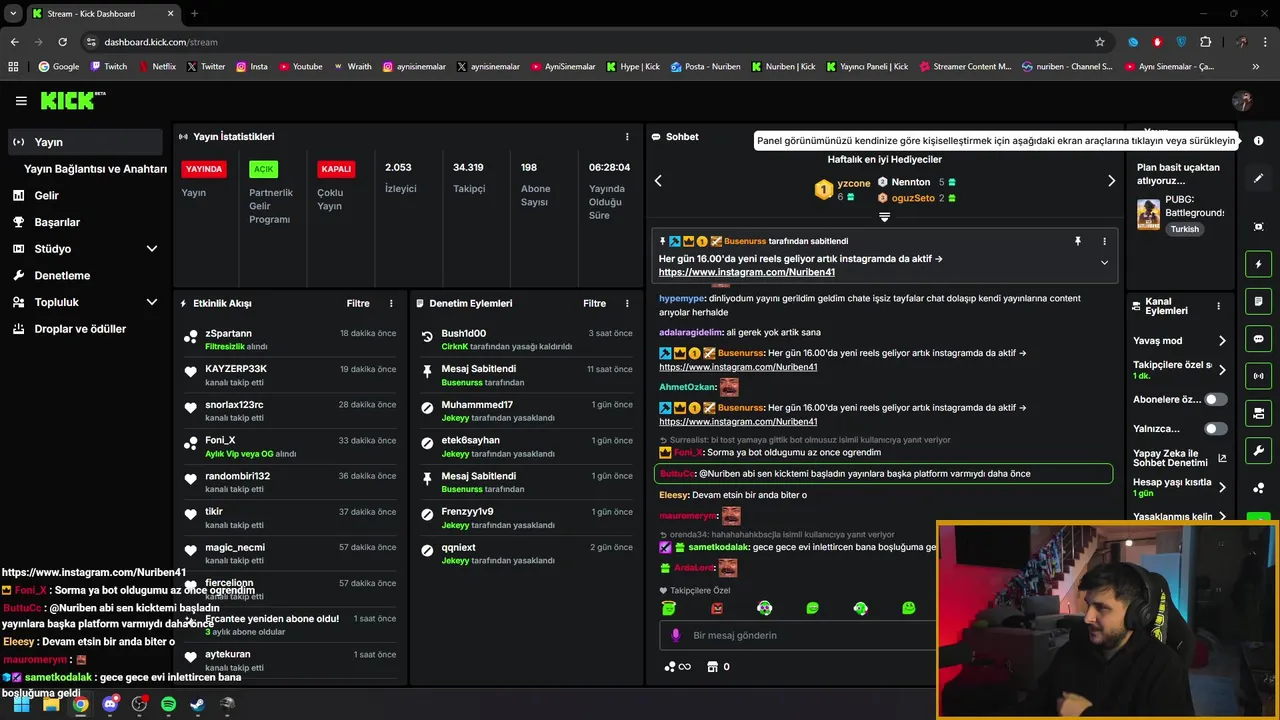Open Chrome from the Windows taskbar
Screen dimensions: 1280x720
click(x=80, y=704)
